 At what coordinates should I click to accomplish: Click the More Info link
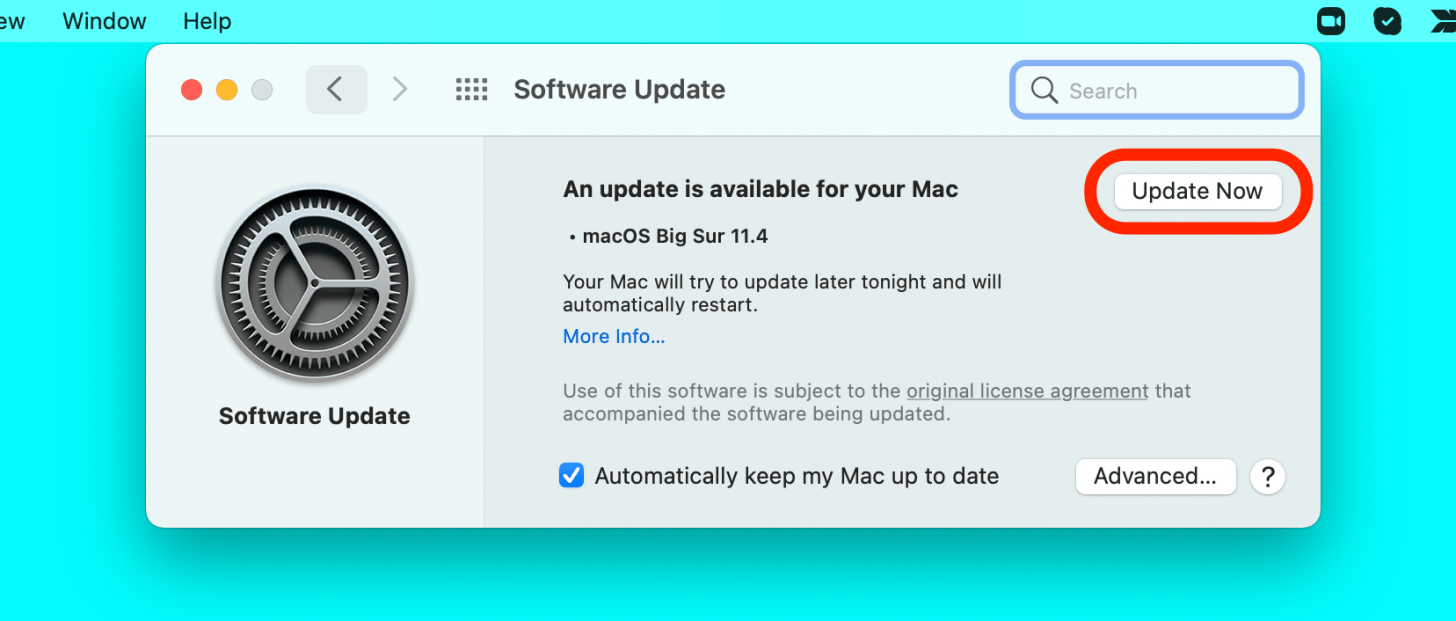tap(613, 336)
